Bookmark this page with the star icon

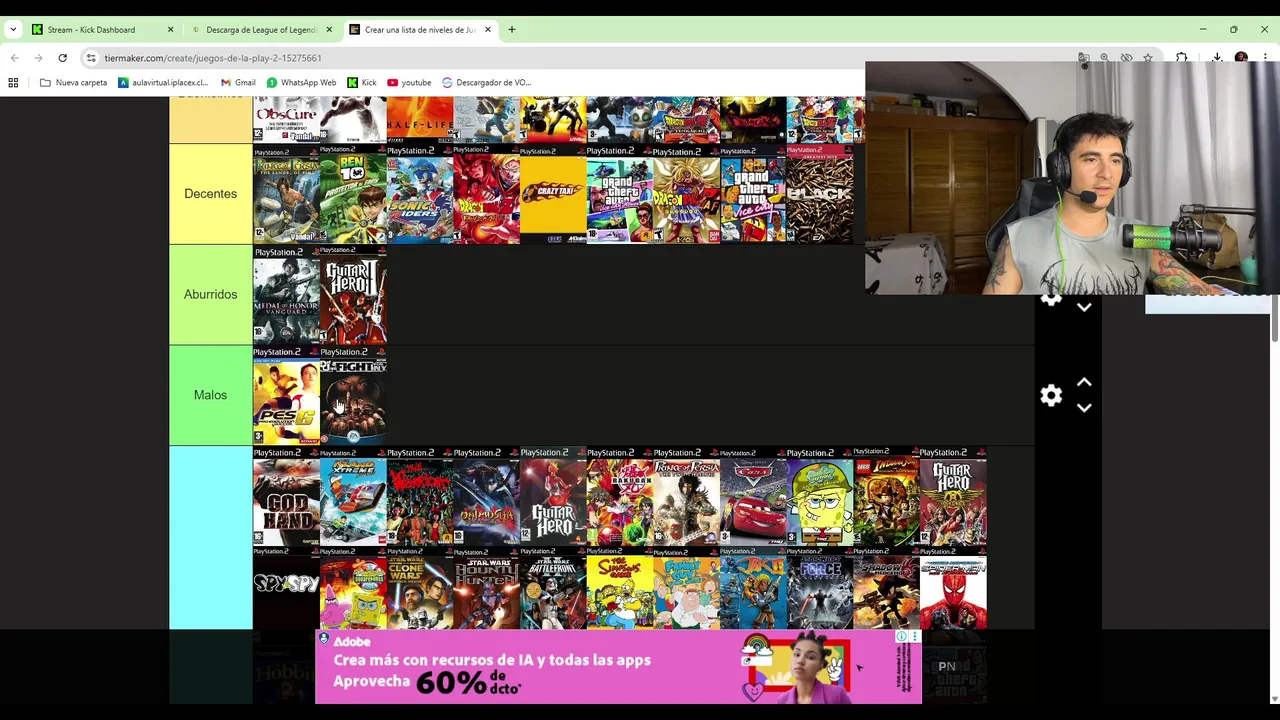click(x=1148, y=58)
